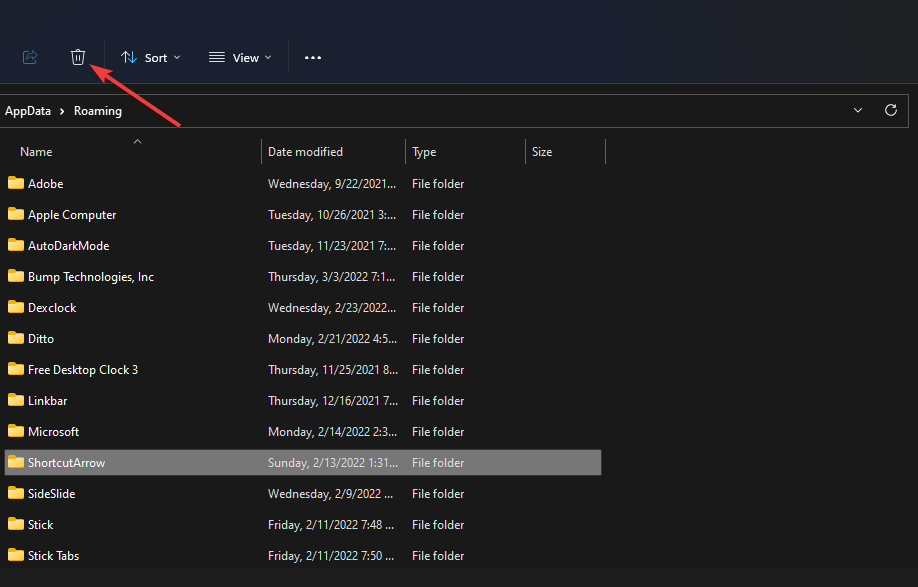This screenshot has width=918, height=587.
Task: Expand the address bar history chevron
Action: (858, 111)
